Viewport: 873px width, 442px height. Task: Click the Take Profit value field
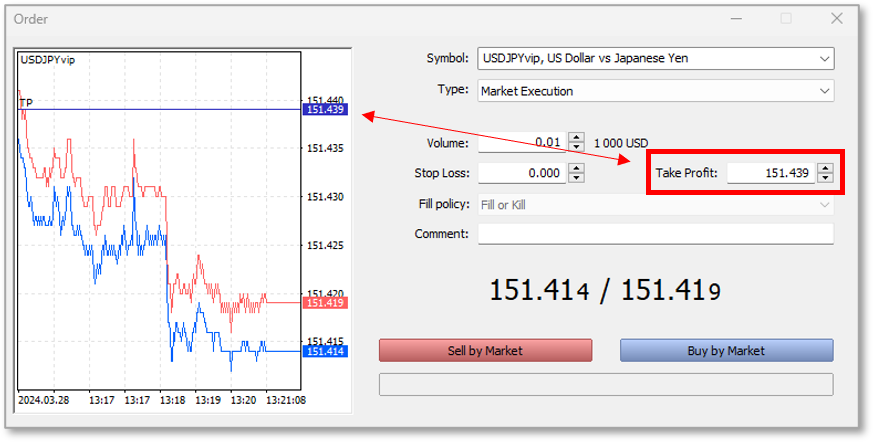click(x=771, y=173)
